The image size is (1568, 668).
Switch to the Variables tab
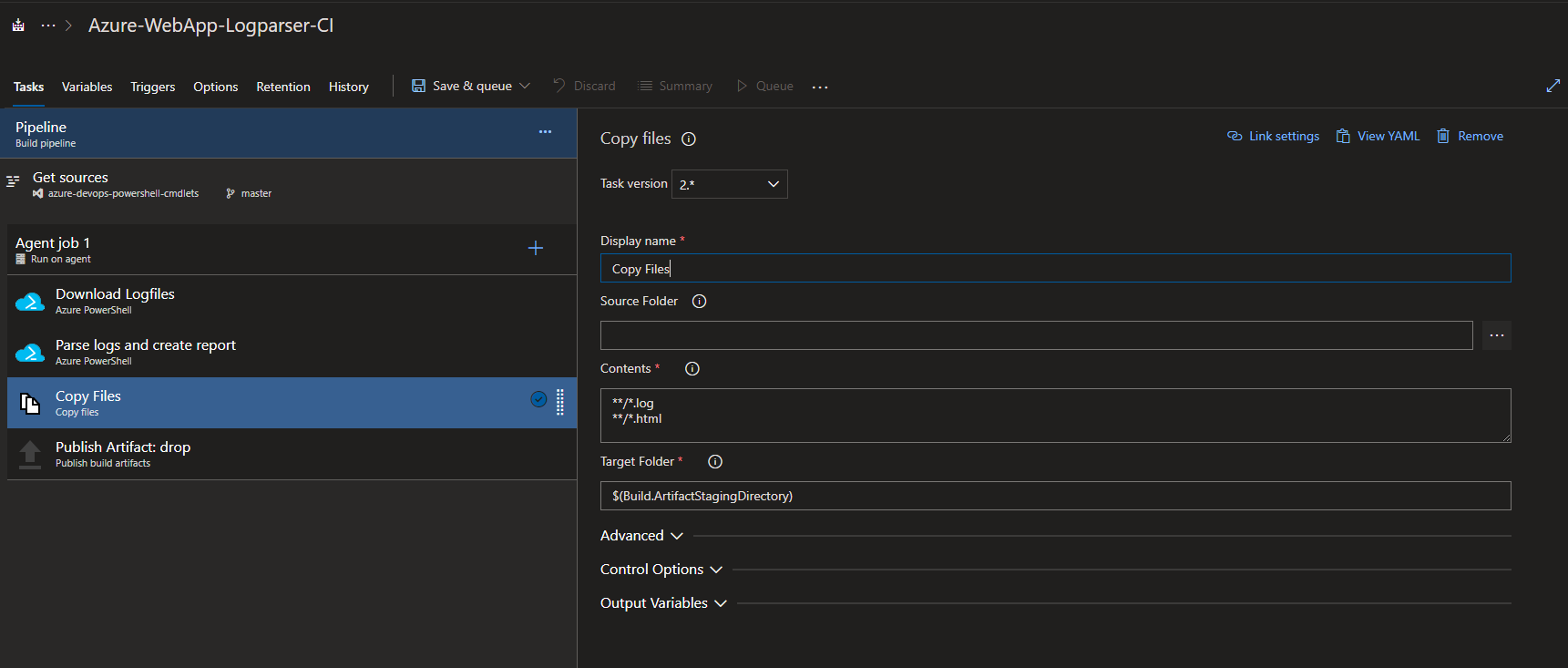[x=87, y=87]
